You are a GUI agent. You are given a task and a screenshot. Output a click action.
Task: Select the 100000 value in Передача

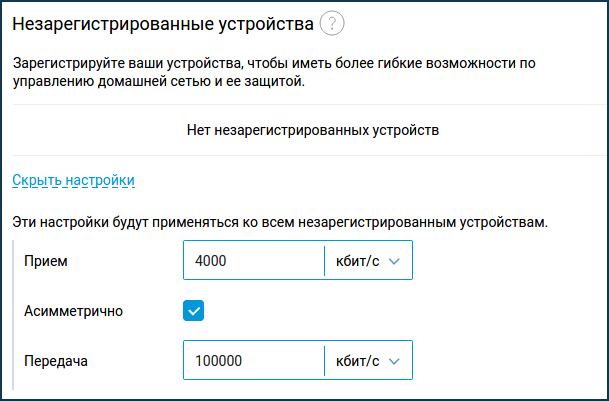218,361
